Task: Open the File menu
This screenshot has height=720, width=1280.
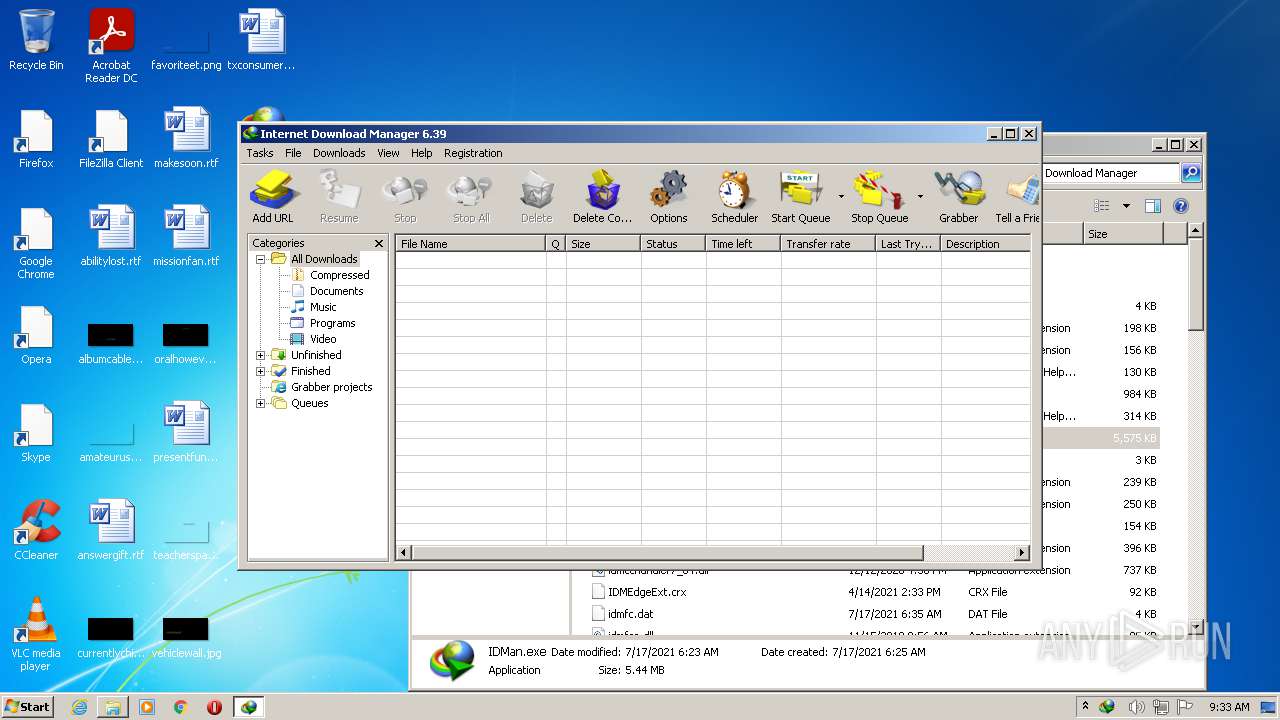Action: tap(293, 153)
